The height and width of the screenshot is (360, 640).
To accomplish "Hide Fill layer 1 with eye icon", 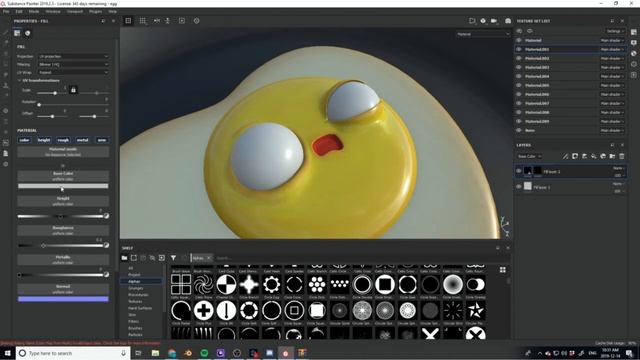I will point(519,187).
